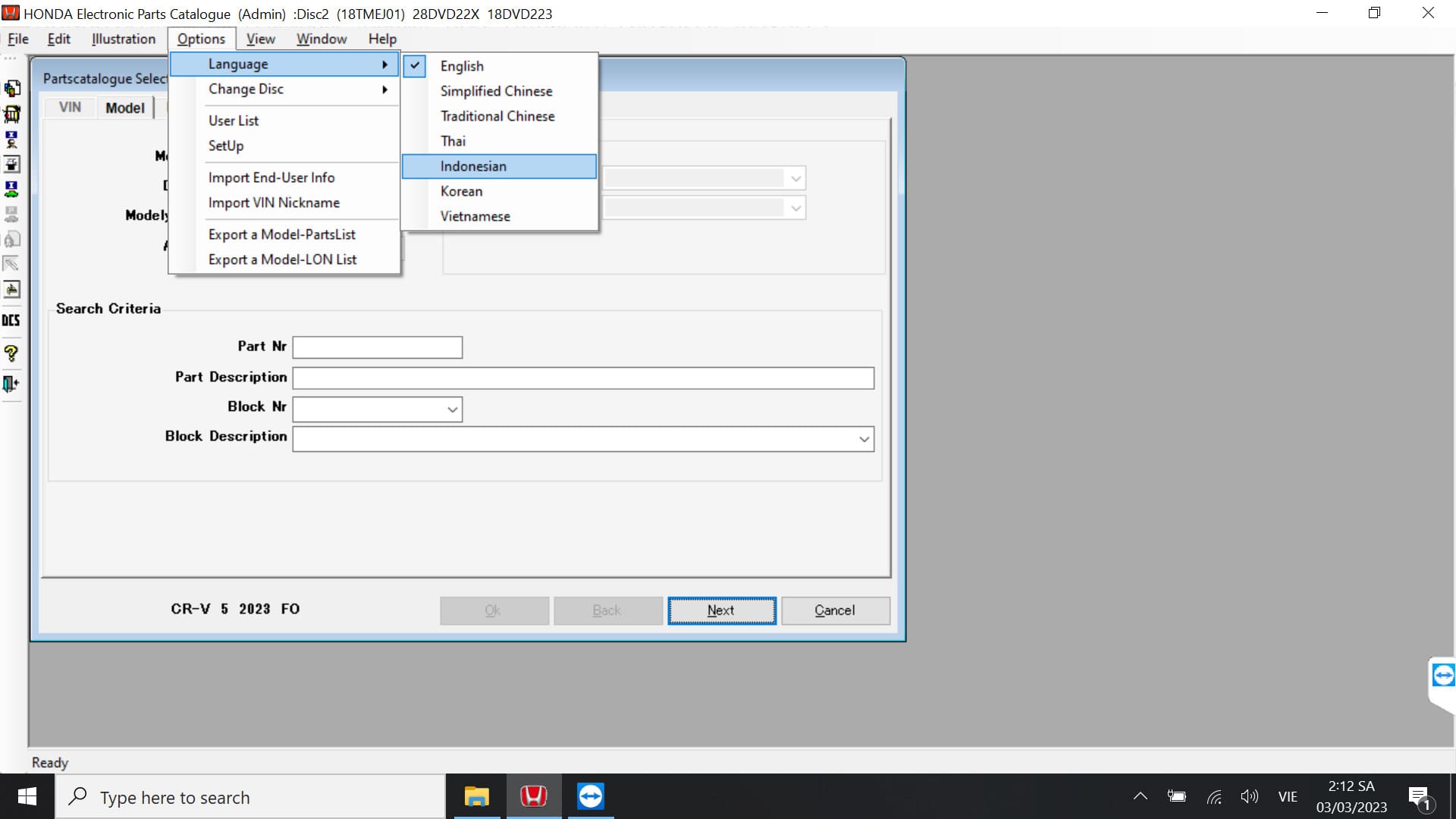Click the Next button
The height and width of the screenshot is (819, 1456).
click(721, 610)
